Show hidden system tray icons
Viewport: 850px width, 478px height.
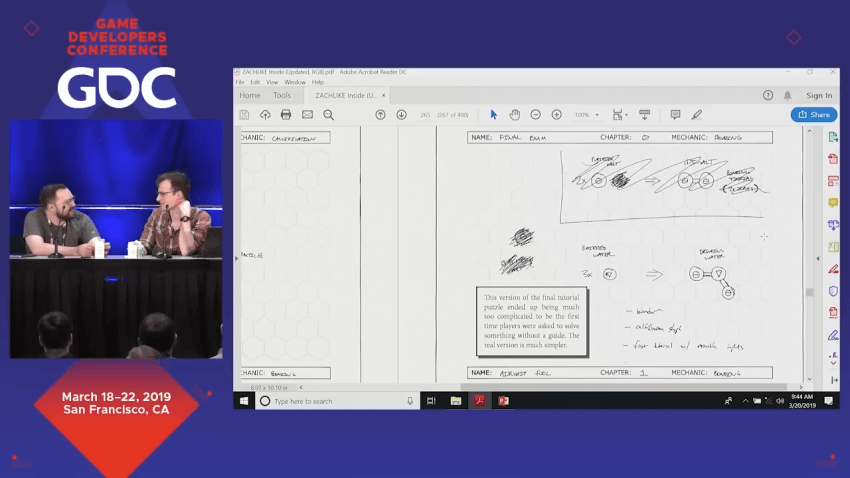(x=745, y=401)
